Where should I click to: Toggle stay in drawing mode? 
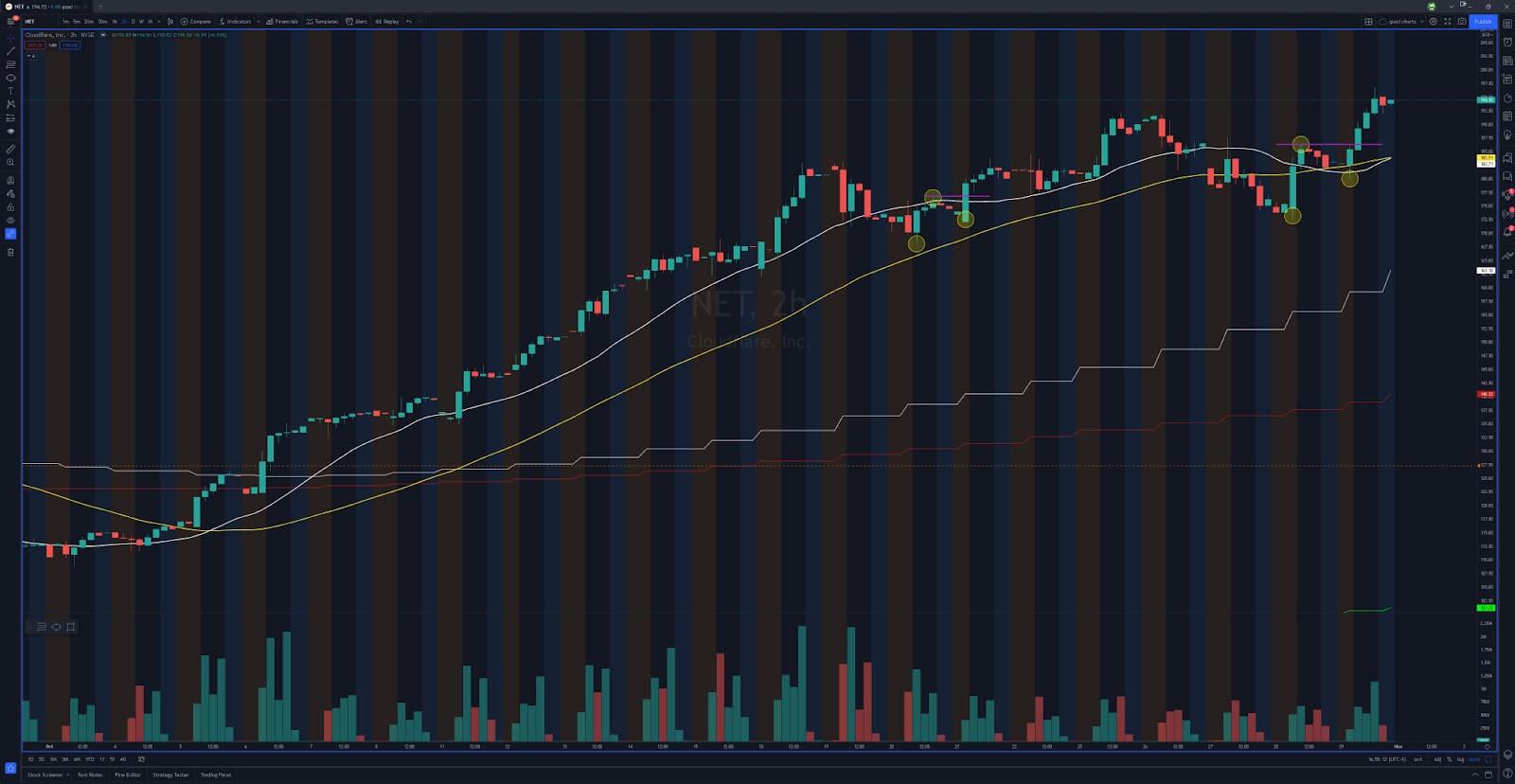(10, 193)
